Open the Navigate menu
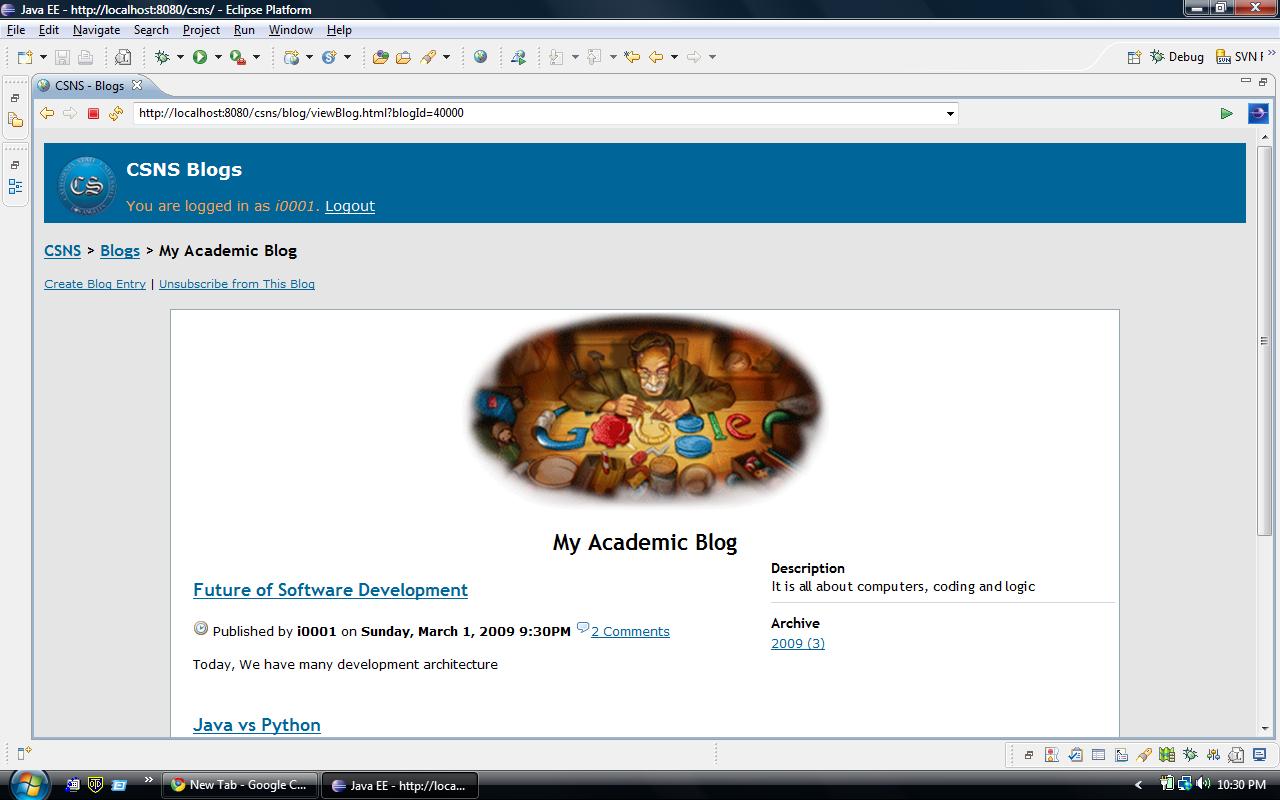This screenshot has width=1280, height=800. [96, 30]
